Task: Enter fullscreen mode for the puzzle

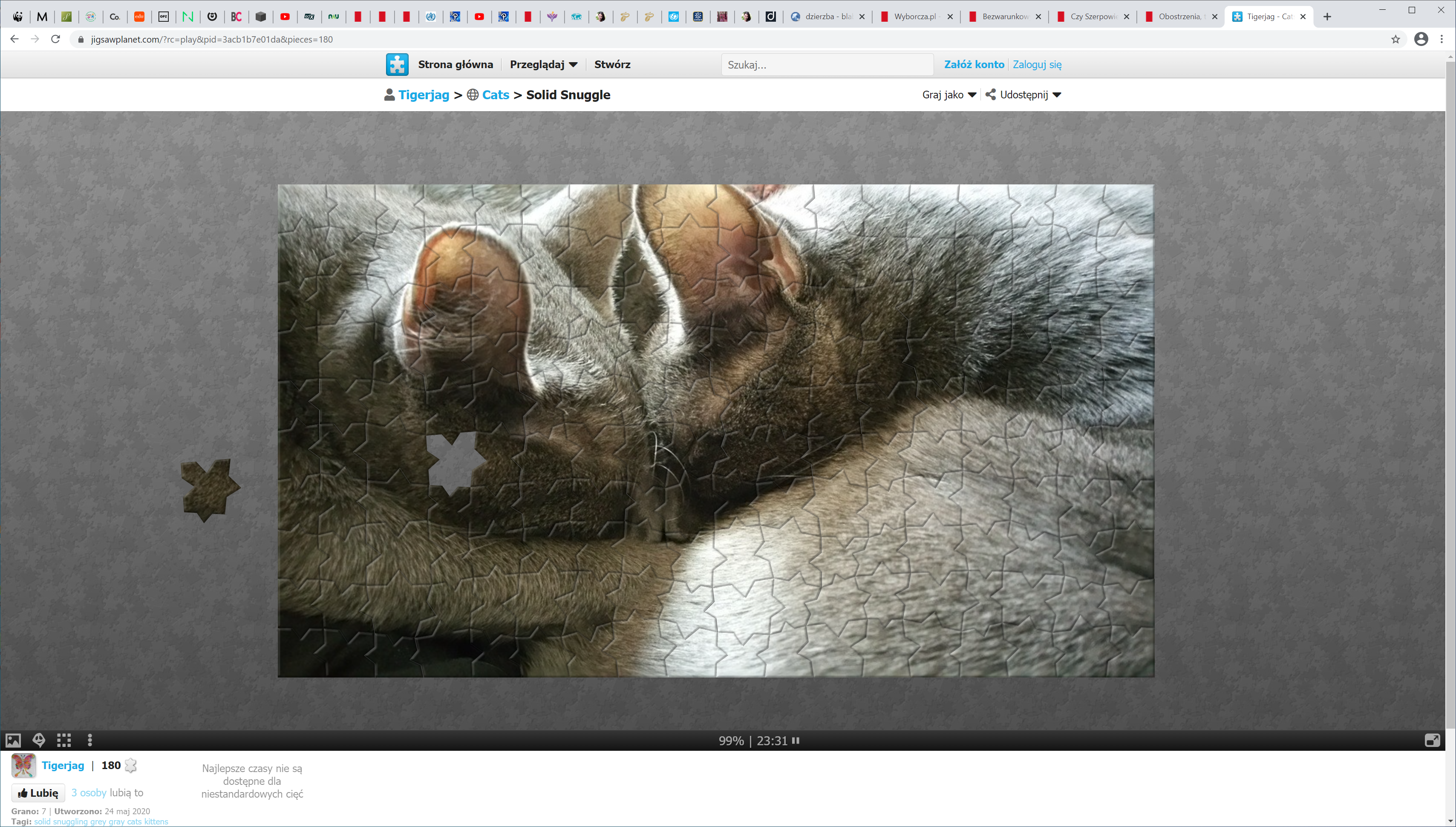Action: tap(1432, 740)
